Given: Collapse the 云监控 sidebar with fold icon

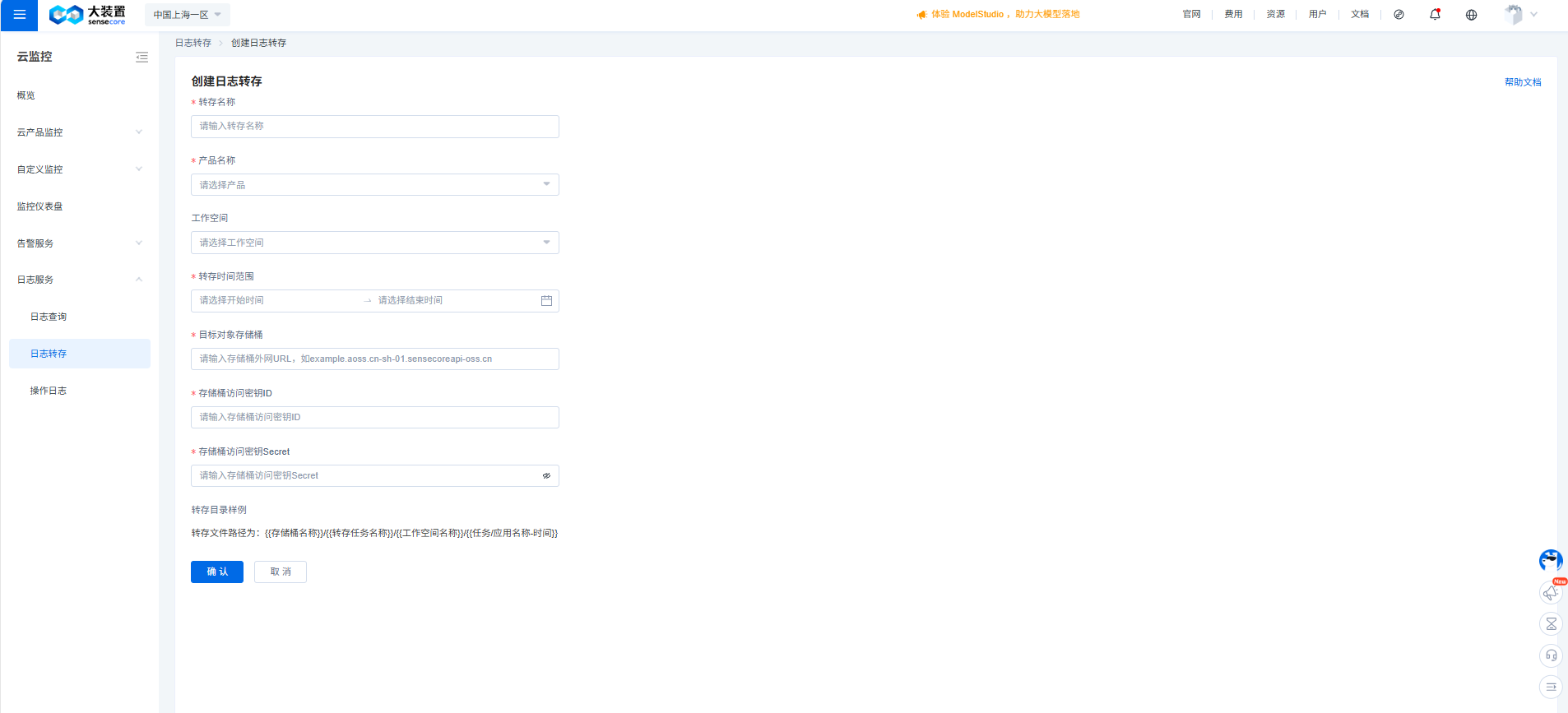Looking at the screenshot, I should [x=141, y=57].
